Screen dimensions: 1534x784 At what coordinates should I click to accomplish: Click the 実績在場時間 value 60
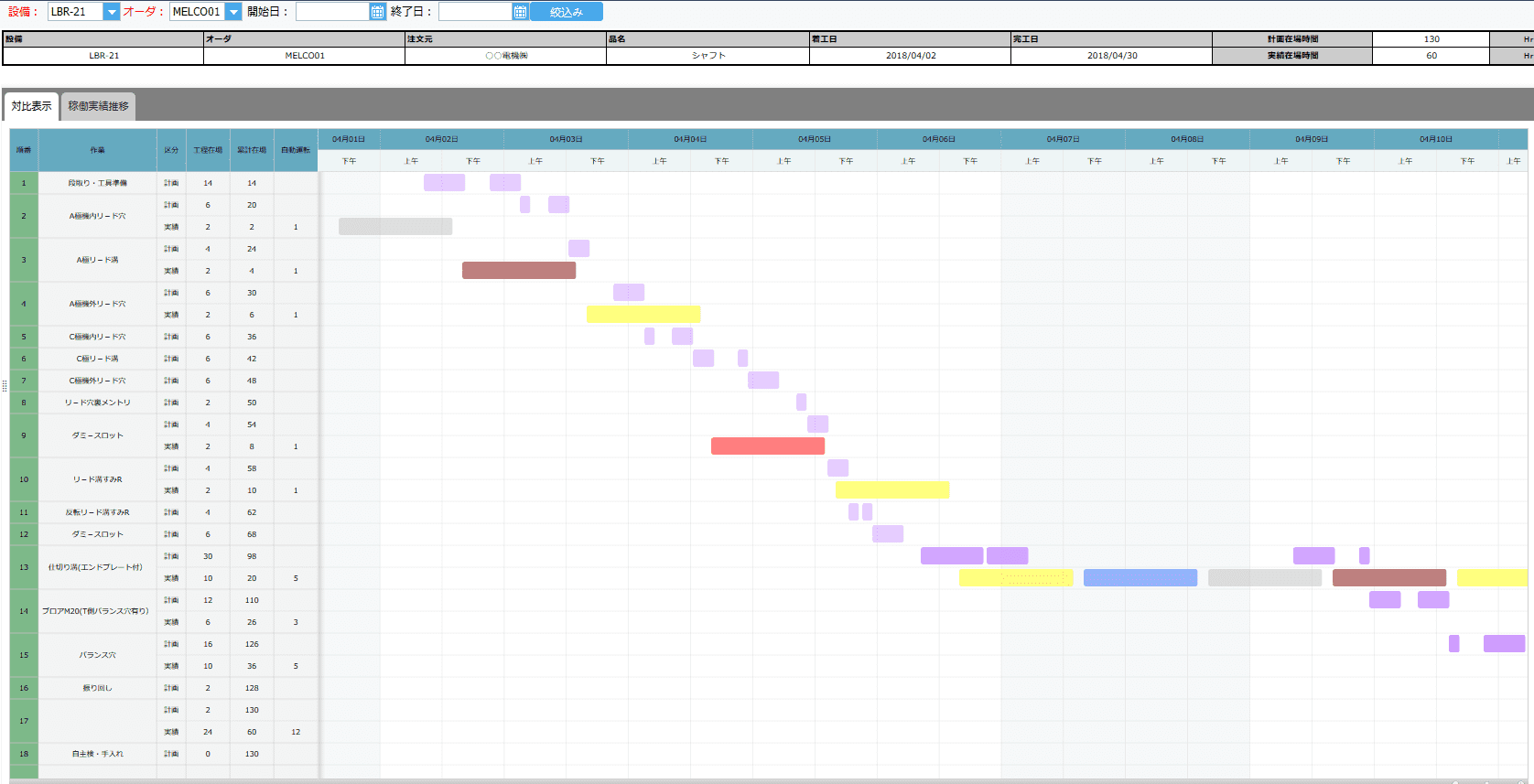(1431, 56)
